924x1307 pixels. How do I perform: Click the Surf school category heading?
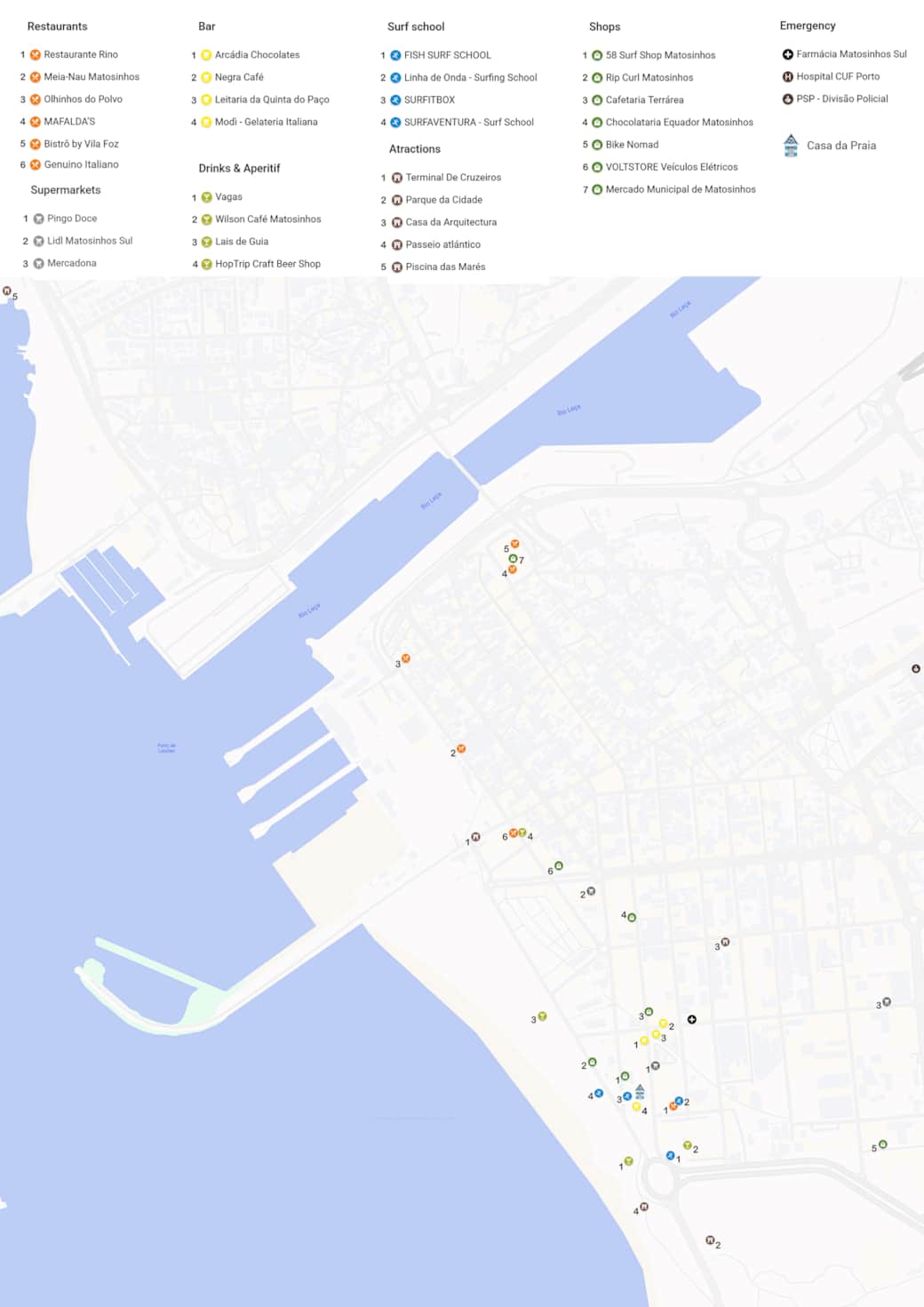point(416,27)
